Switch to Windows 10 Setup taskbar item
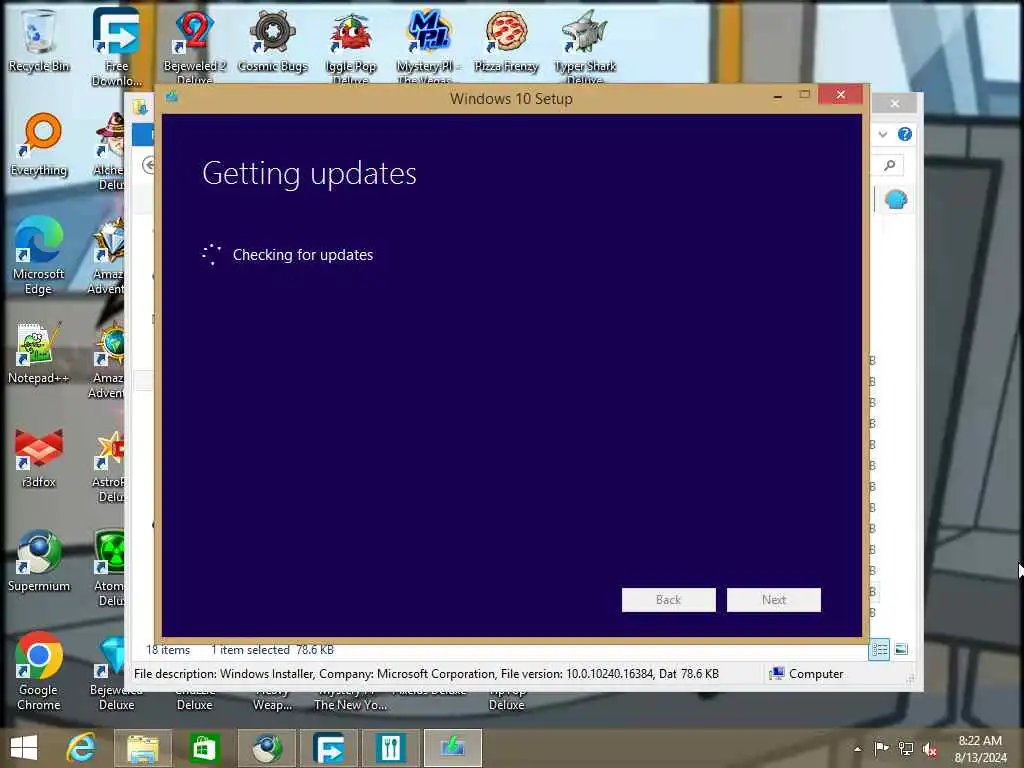Image resolution: width=1024 pixels, height=768 pixels. (x=453, y=748)
